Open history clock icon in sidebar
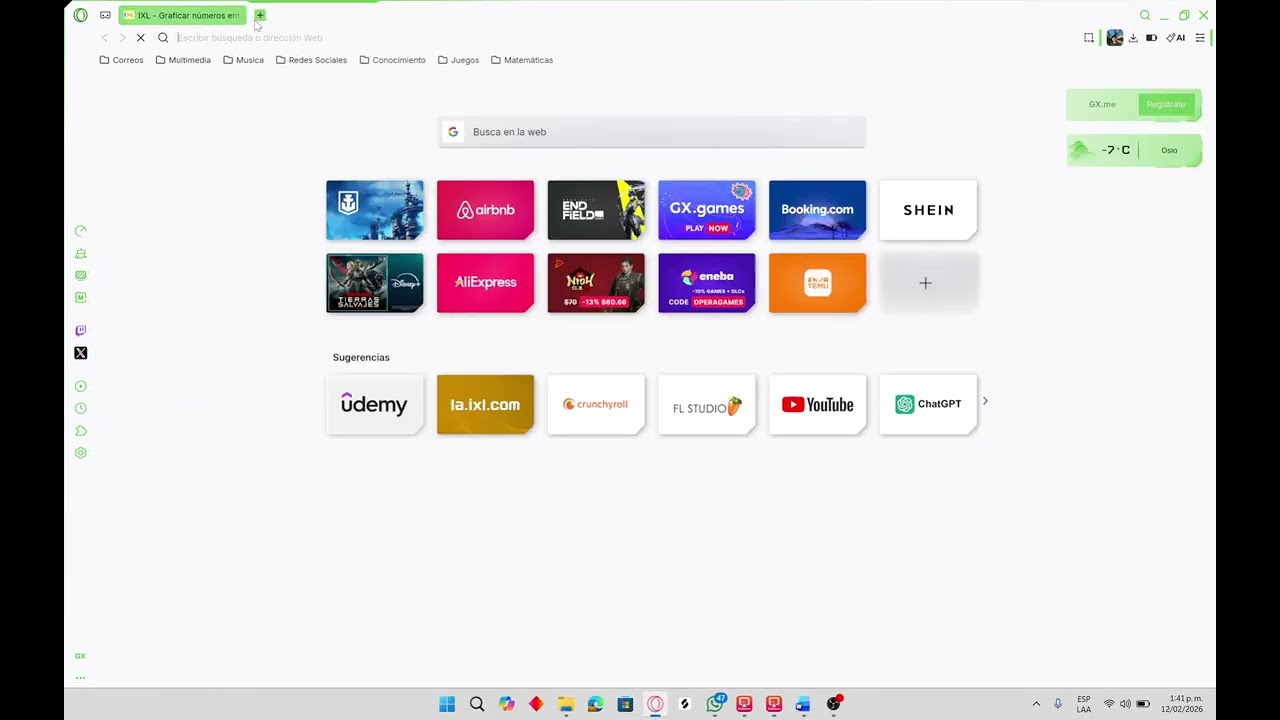The image size is (1280, 720). pyautogui.click(x=81, y=408)
